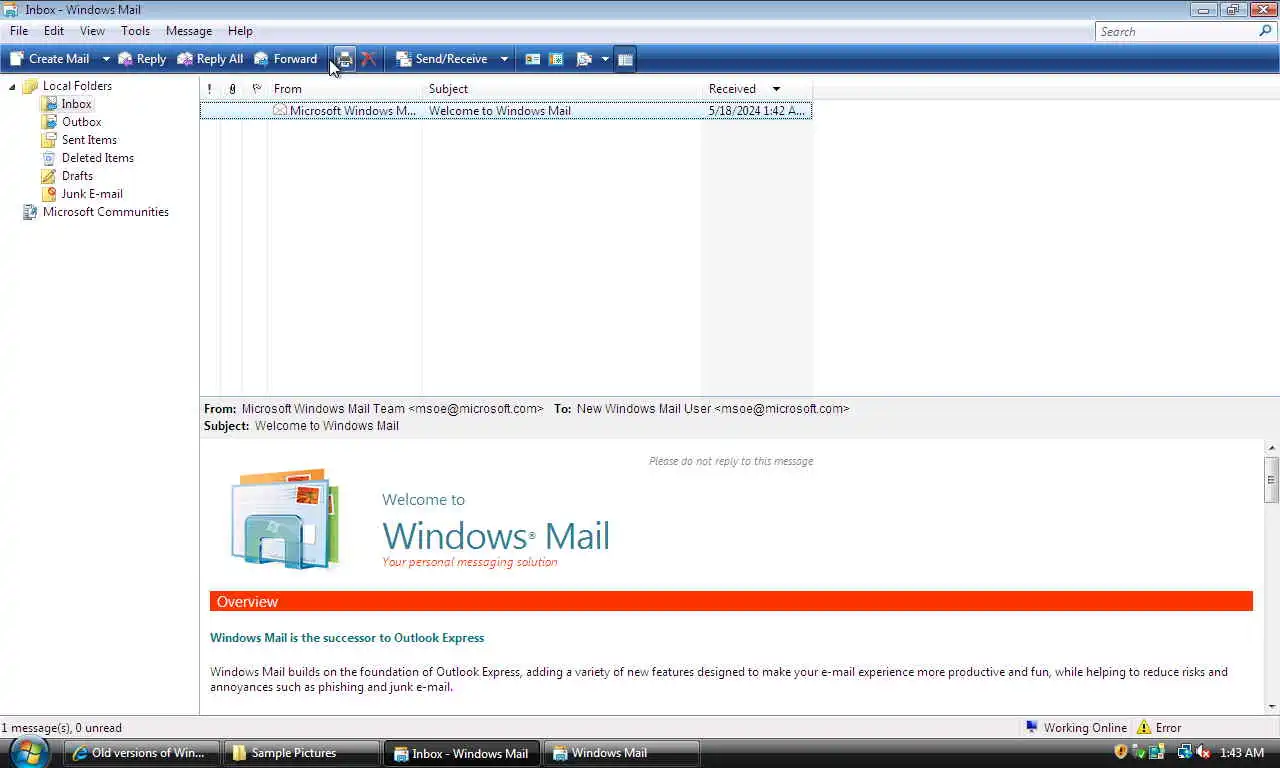Click the 5/18/2024 received date cell
1280x768 pixels.
click(756, 111)
